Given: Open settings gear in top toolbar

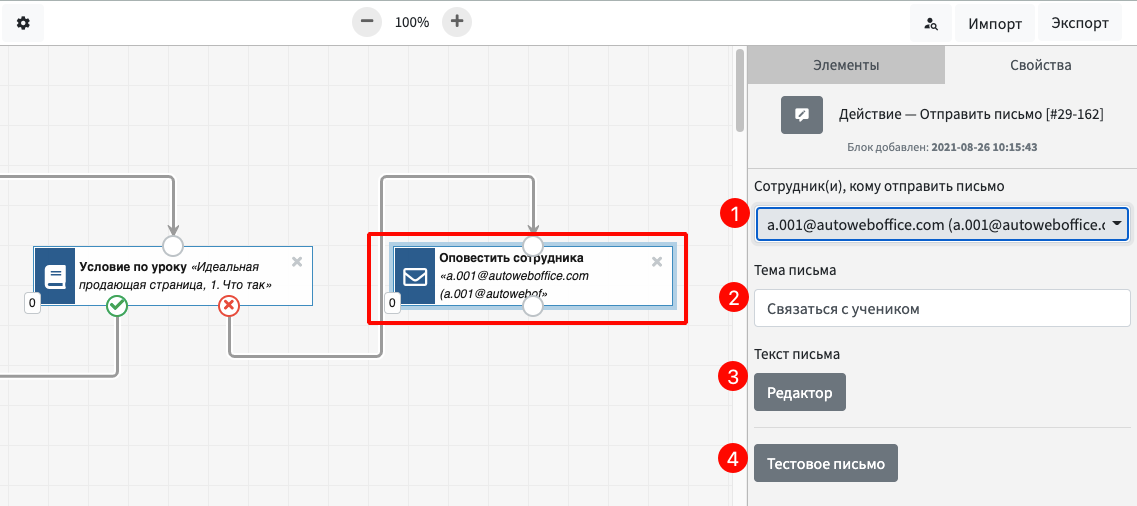Looking at the screenshot, I should (x=23, y=23).
